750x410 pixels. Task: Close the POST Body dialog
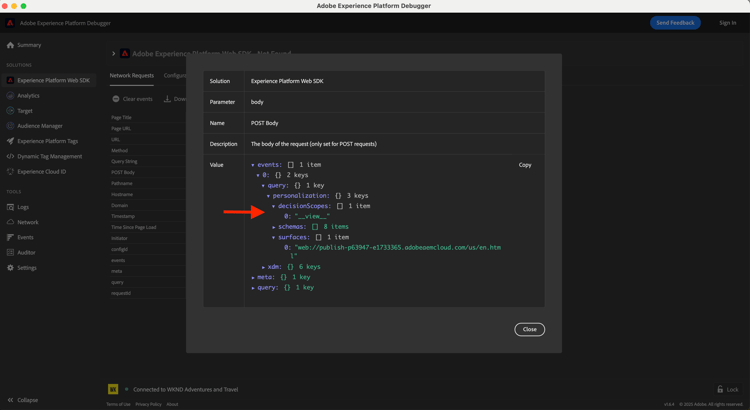529,329
